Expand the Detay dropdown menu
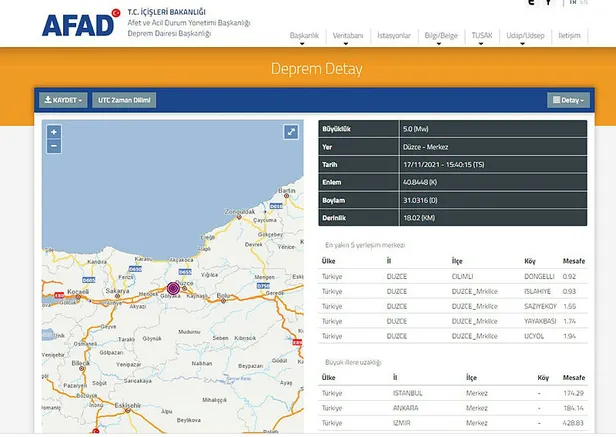616x437 pixels. 569,100
